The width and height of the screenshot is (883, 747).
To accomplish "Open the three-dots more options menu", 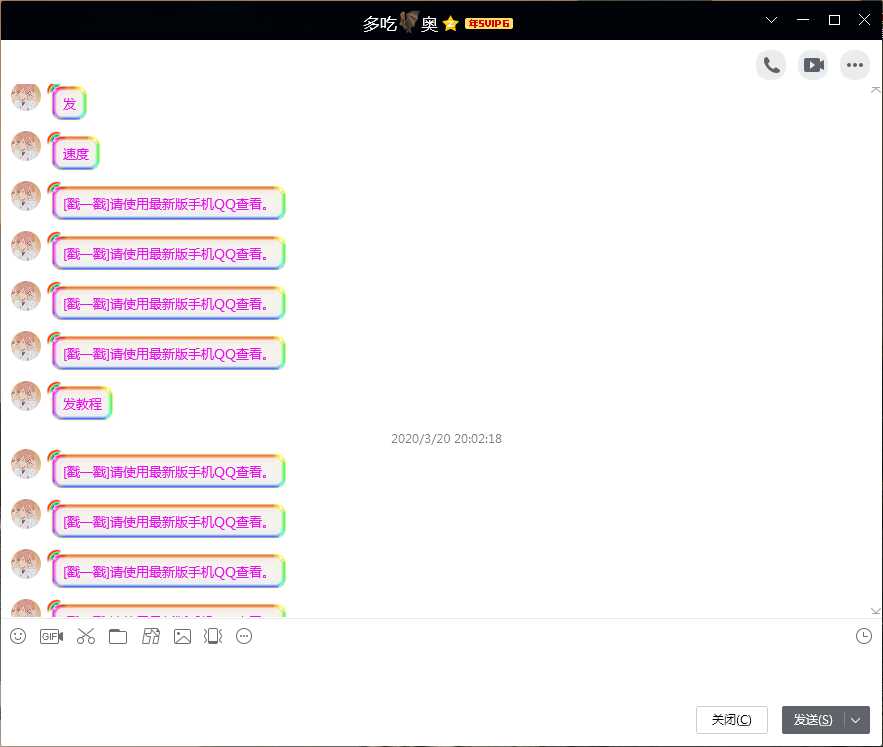I will (855, 65).
